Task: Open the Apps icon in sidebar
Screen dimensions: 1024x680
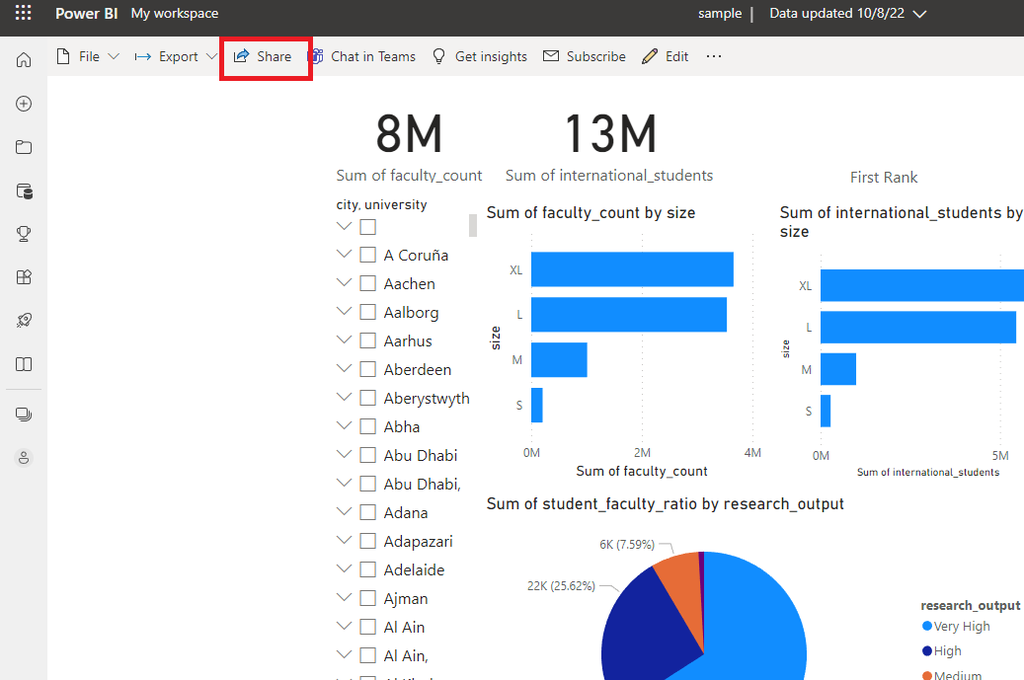Action: point(24,277)
